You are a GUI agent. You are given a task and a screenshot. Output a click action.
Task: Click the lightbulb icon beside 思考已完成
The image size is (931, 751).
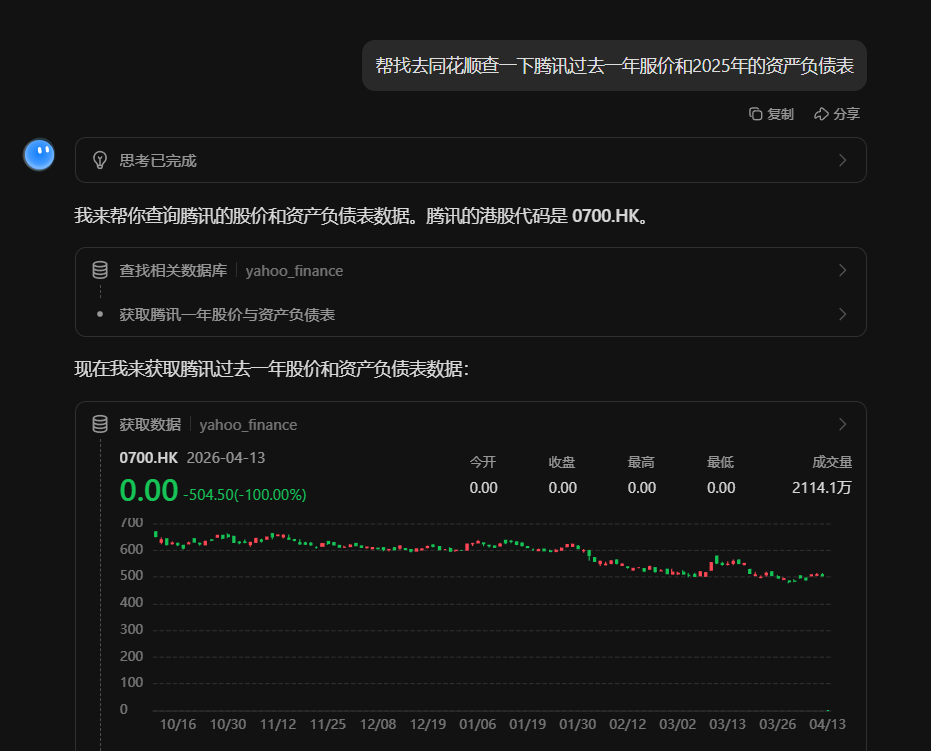[100, 160]
